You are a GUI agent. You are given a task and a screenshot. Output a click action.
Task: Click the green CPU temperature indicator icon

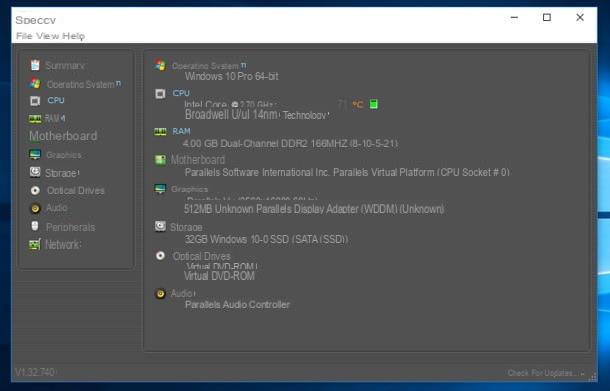[x=373, y=104]
